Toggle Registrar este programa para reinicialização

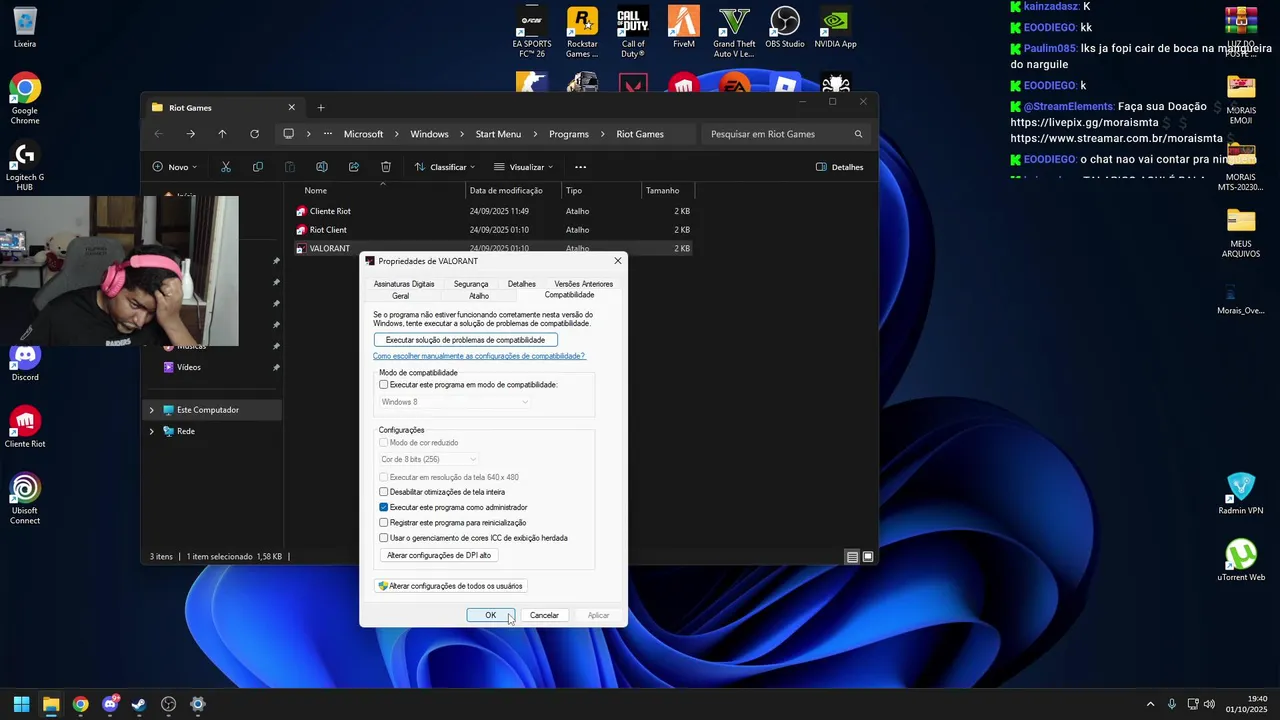tap(384, 523)
